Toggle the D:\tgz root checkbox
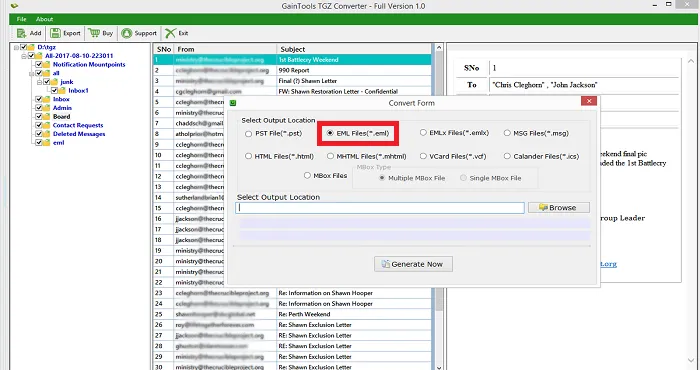The height and width of the screenshot is (370, 700). pos(23,47)
